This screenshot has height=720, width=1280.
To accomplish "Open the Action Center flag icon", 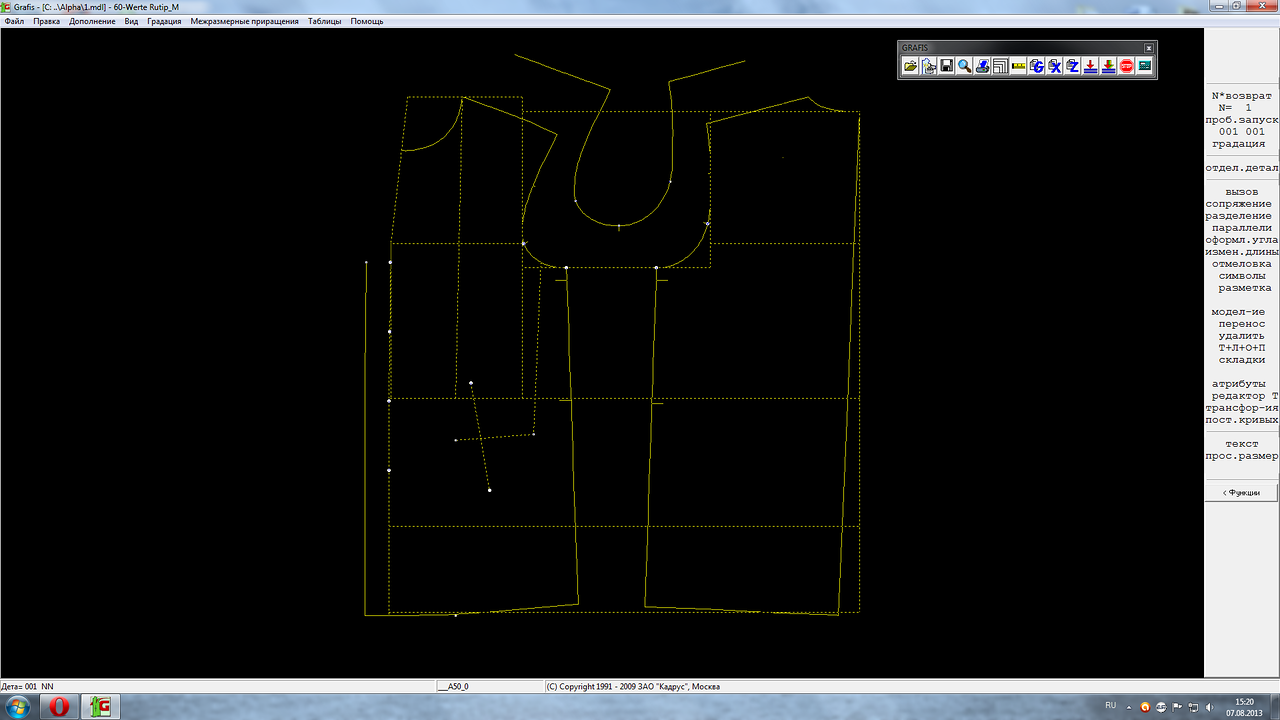I will click(1176, 707).
